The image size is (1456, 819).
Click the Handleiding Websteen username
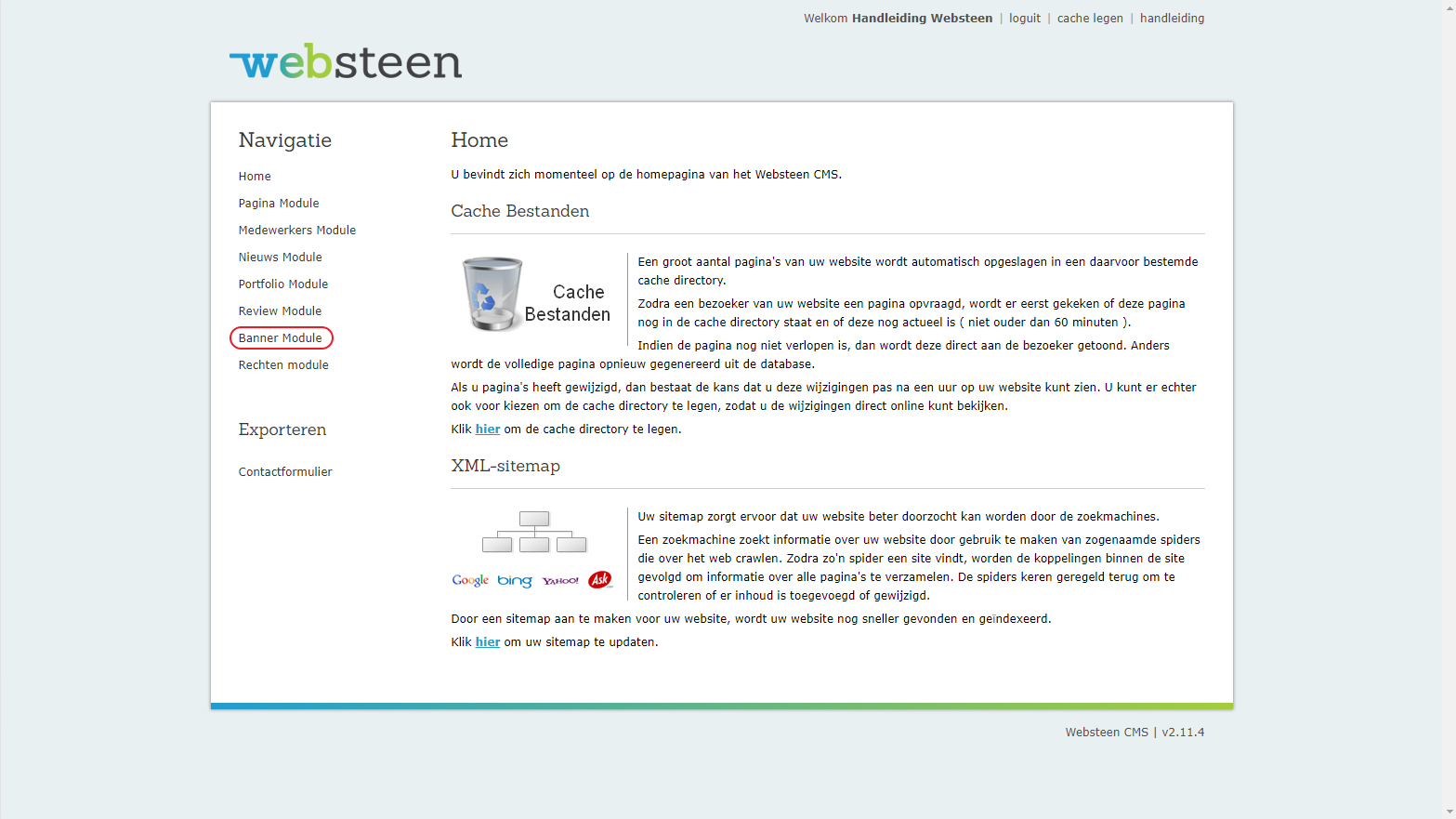click(922, 19)
